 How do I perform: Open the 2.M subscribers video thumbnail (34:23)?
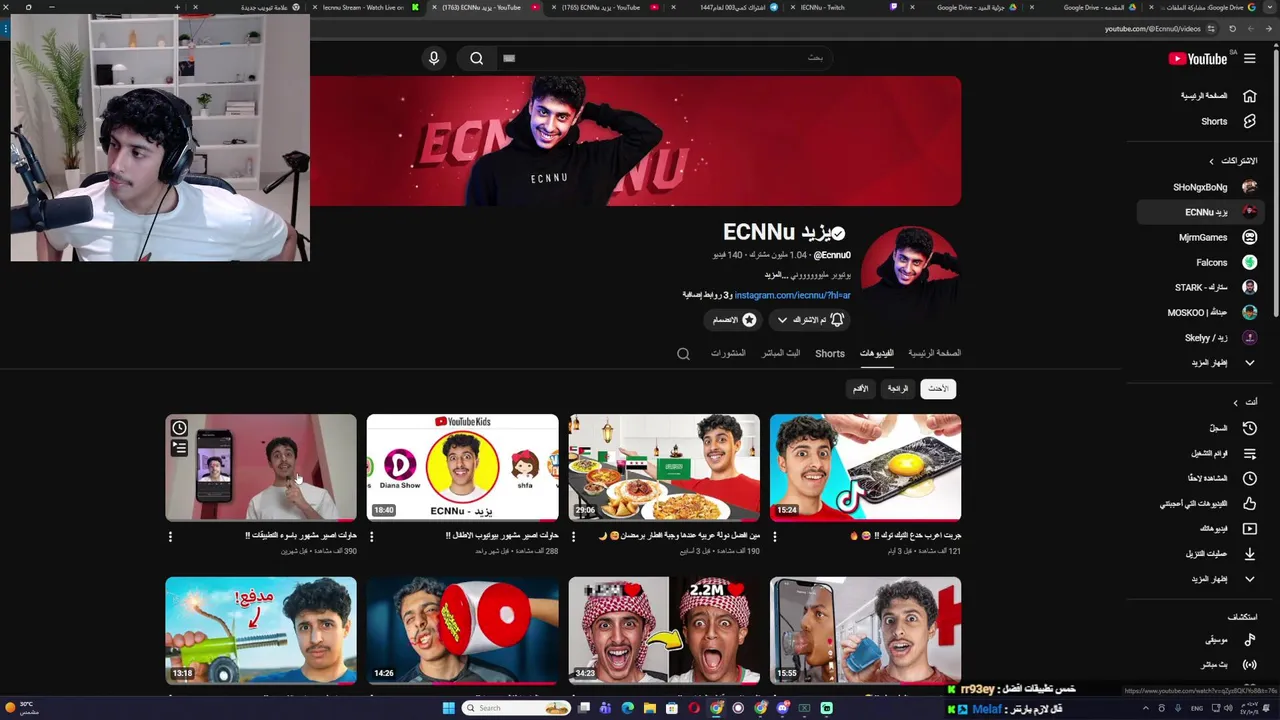click(664, 630)
